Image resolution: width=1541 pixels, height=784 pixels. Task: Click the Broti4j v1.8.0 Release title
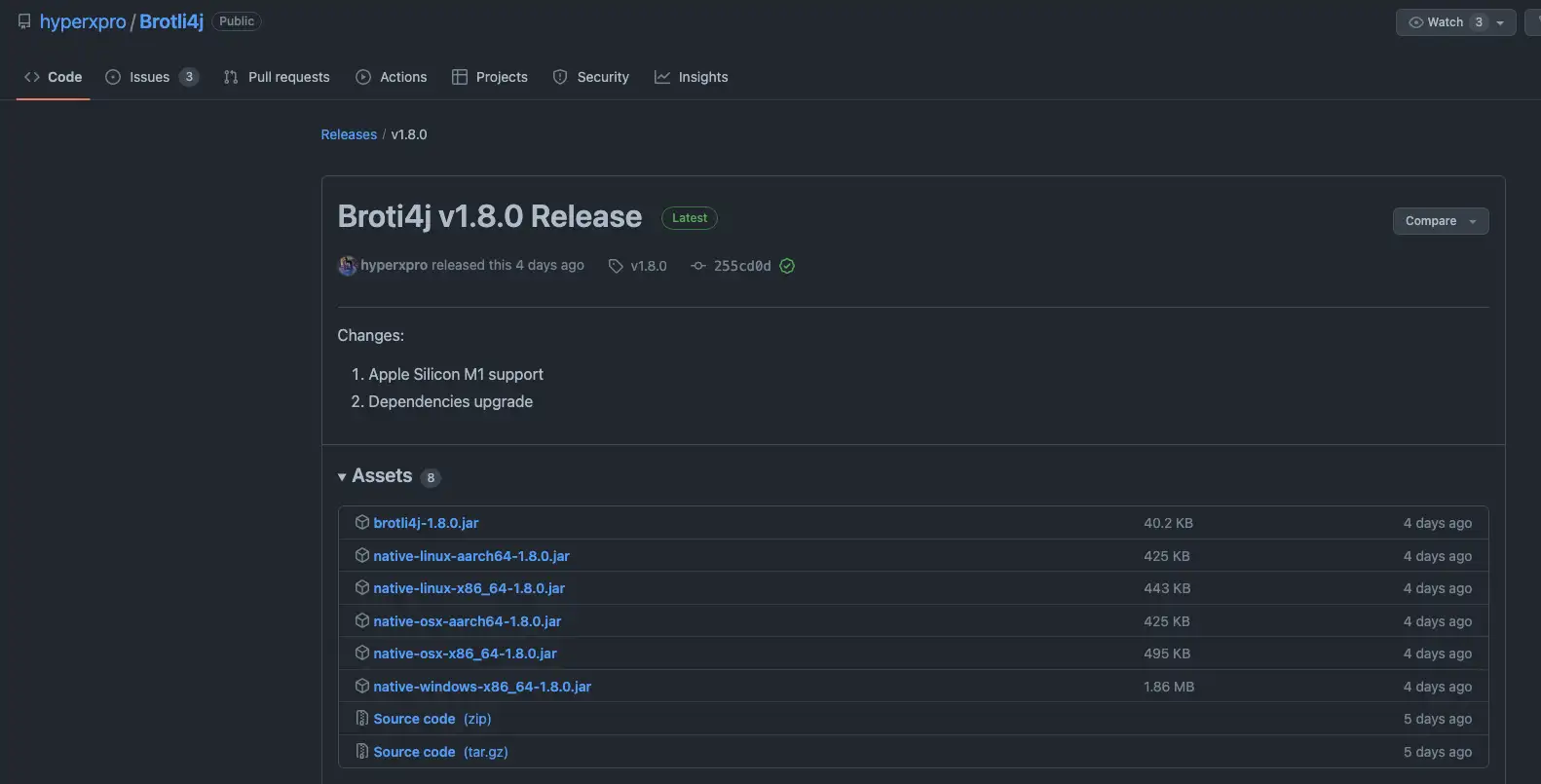click(x=490, y=216)
